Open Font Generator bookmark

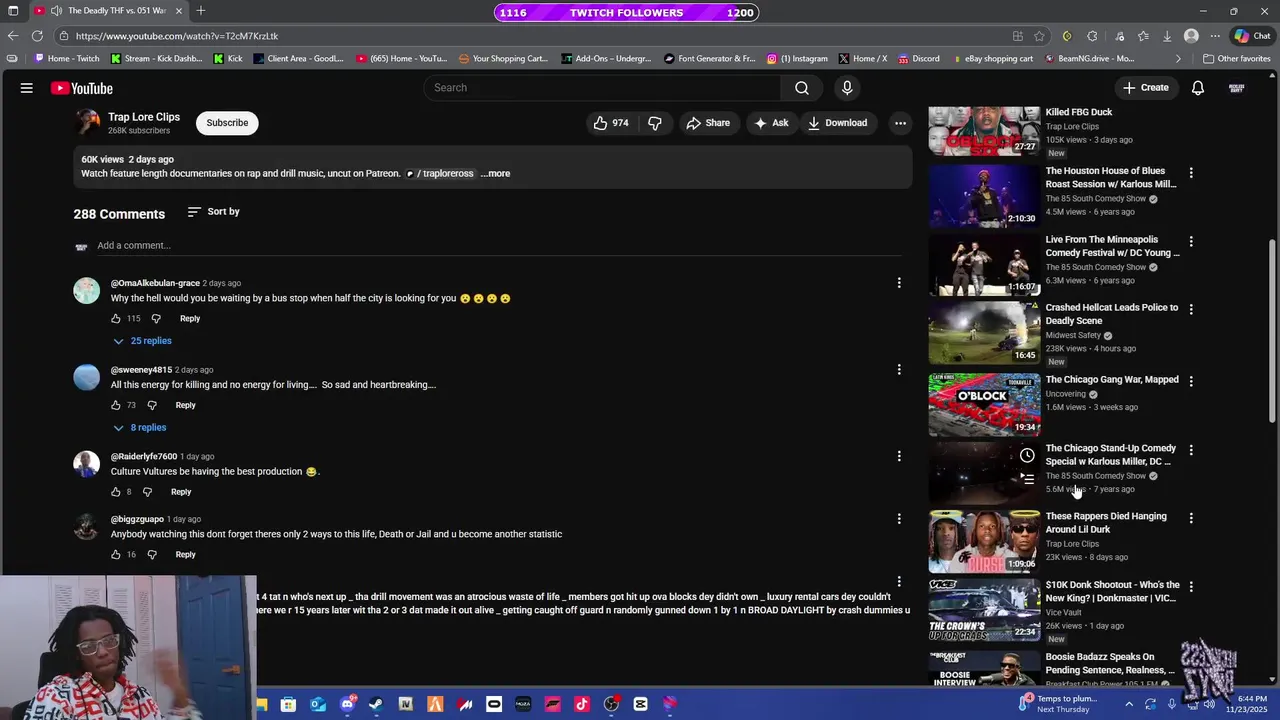click(x=708, y=59)
